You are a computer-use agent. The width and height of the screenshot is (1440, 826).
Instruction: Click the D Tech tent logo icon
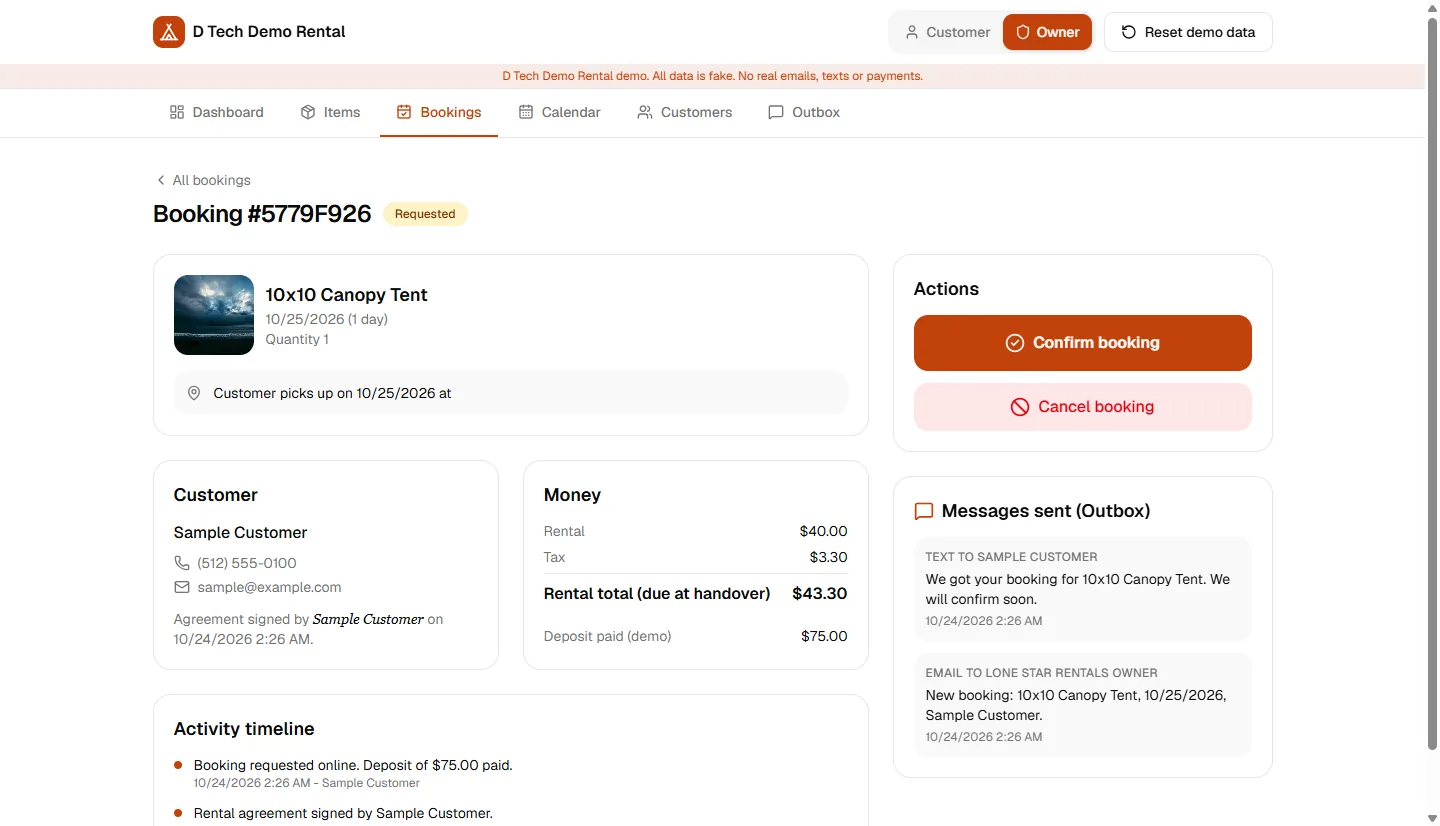tap(169, 32)
